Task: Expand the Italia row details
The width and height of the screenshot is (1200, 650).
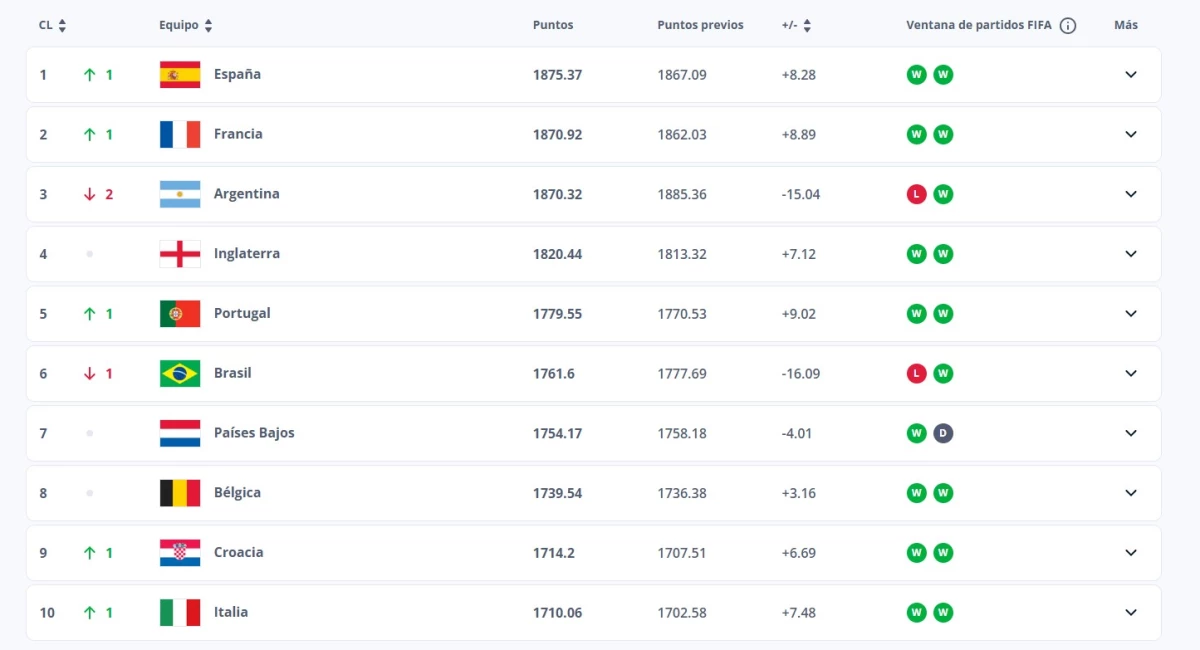Action: (1131, 612)
